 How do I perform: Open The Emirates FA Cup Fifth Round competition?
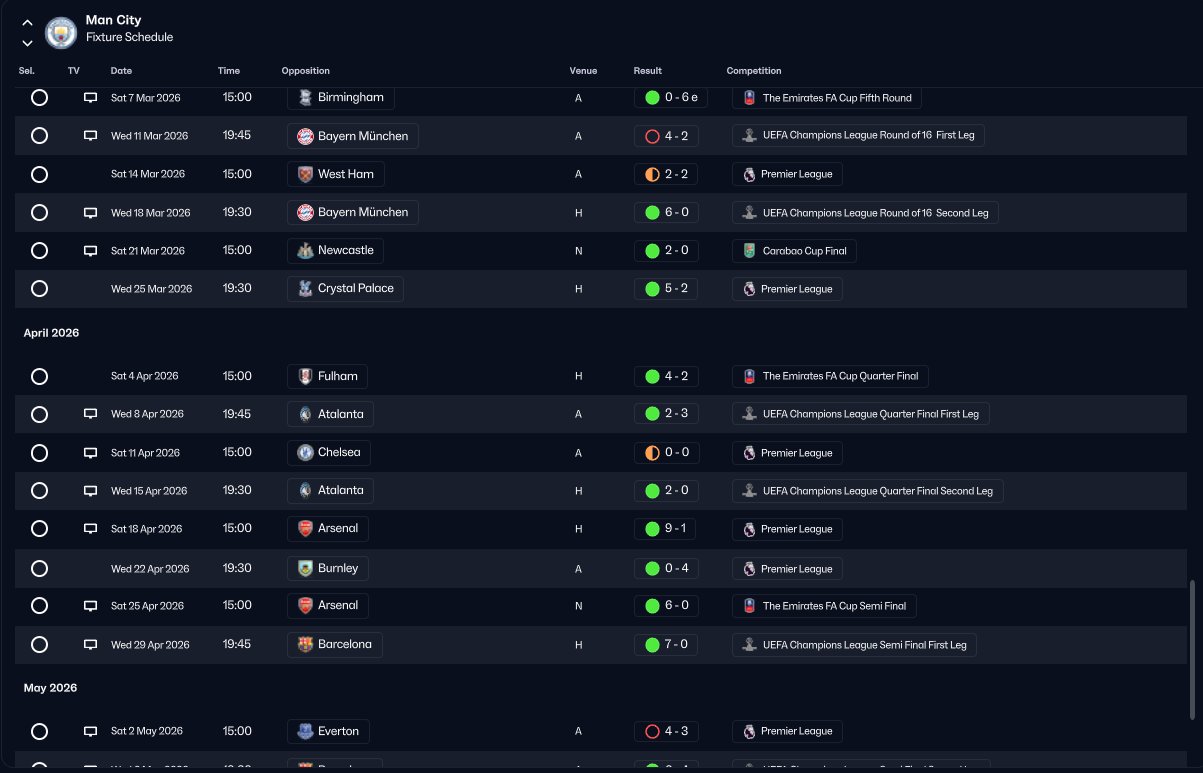[x=827, y=98]
